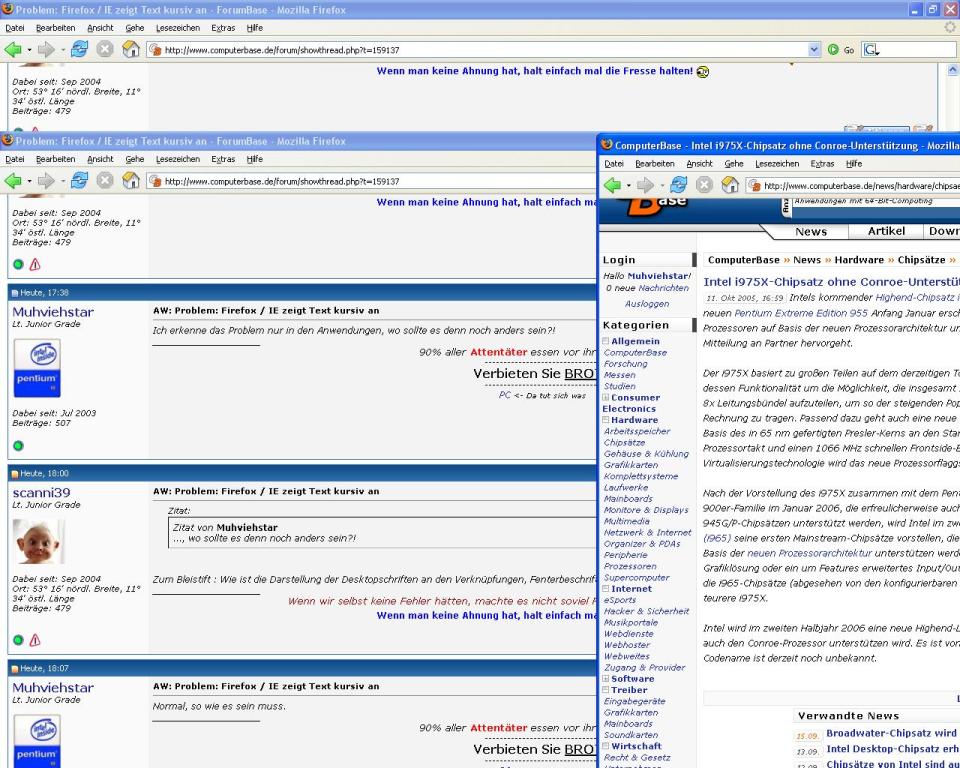The image size is (960, 768).
Task: Open Grafikkarten link under Hardware category
Action: coord(631,465)
